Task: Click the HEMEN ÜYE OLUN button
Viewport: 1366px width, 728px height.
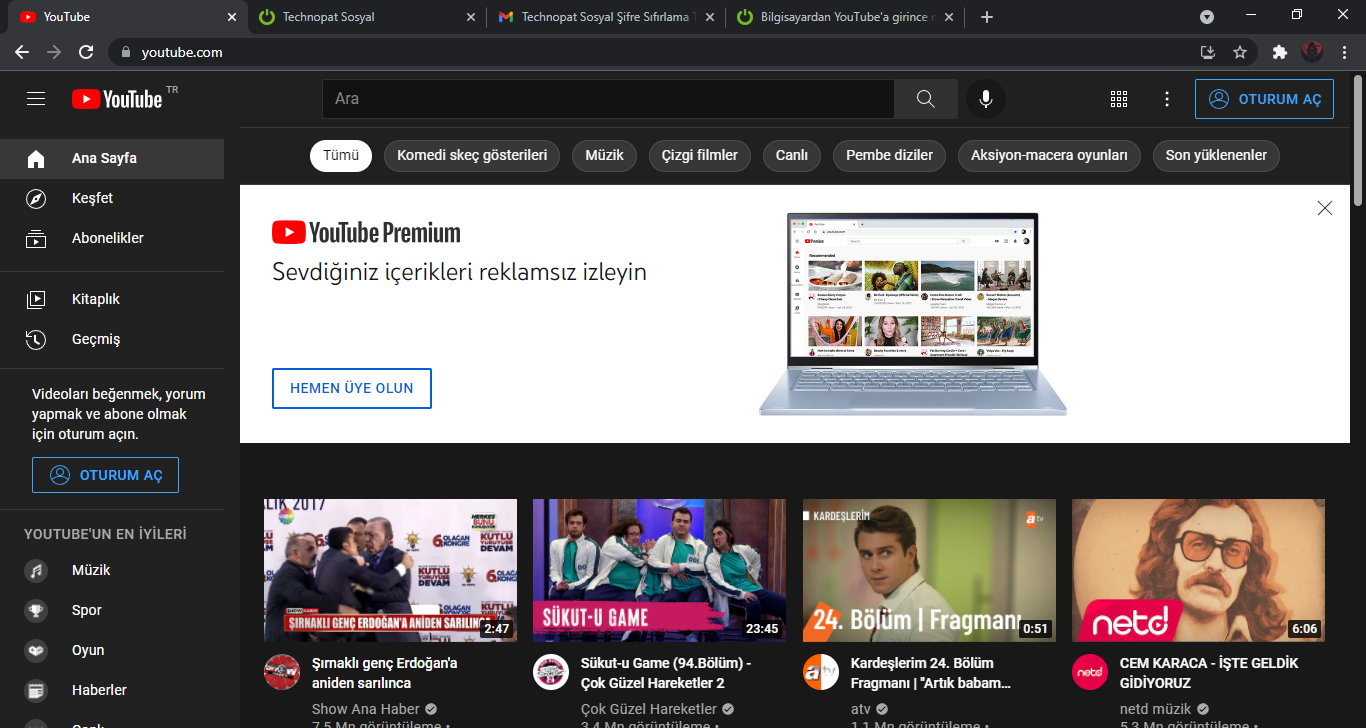Action: click(351, 388)
